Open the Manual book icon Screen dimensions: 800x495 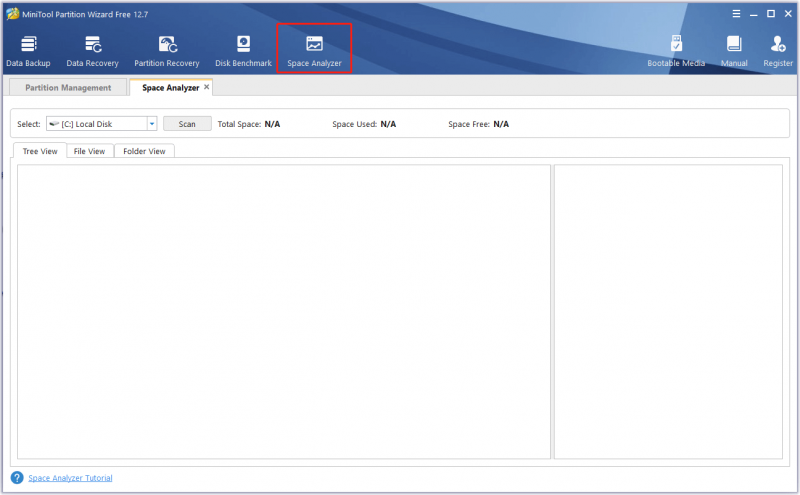(x=734, y=51)
